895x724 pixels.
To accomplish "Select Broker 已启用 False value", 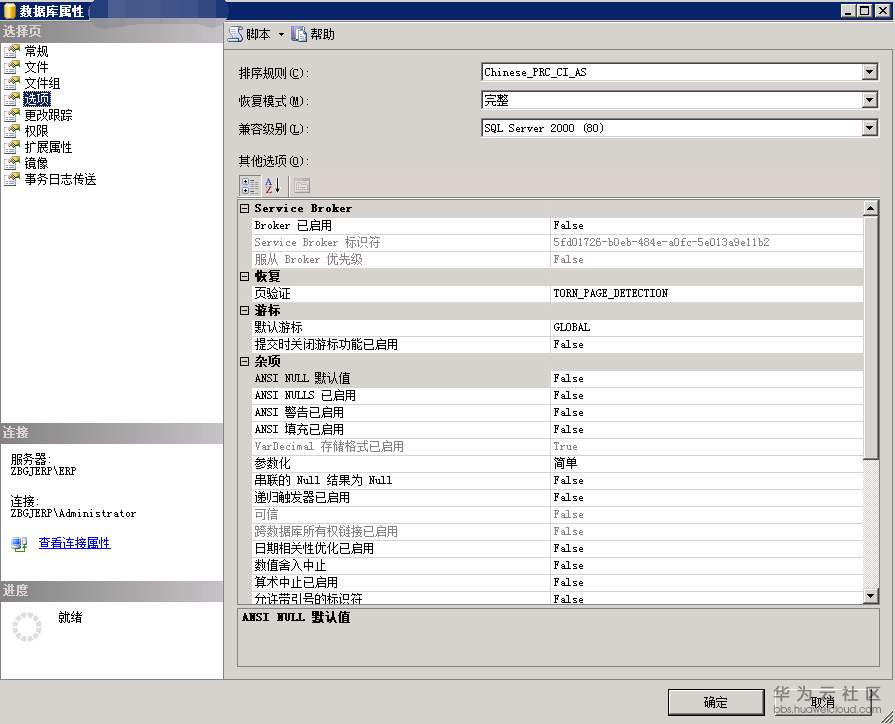I will pyautogui.click(x=707, y=226).
